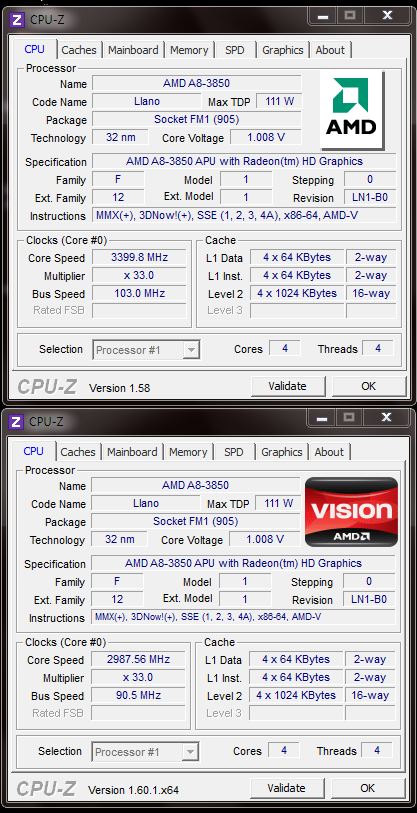Click the Core Voltage value in the version 1.58 window
The image size is (417, 813).
(266, 137)
